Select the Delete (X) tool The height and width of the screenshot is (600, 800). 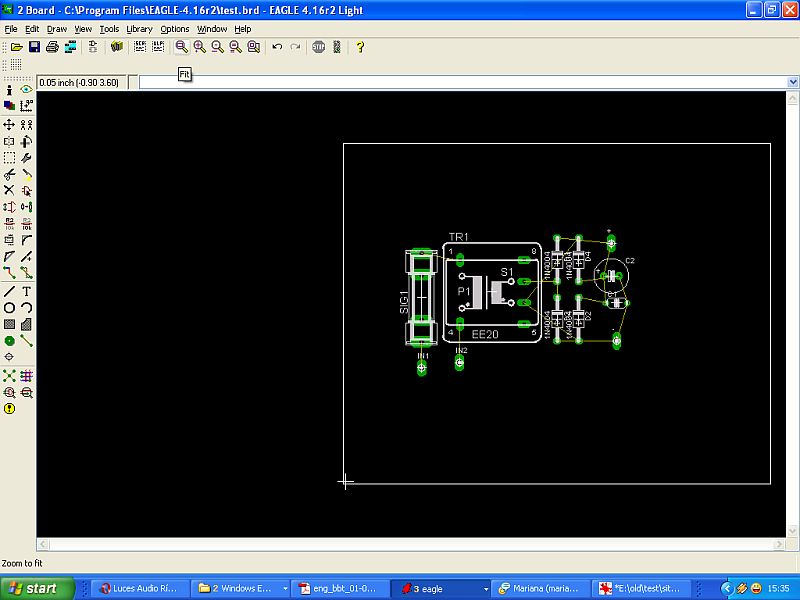[x=9, y=191]
